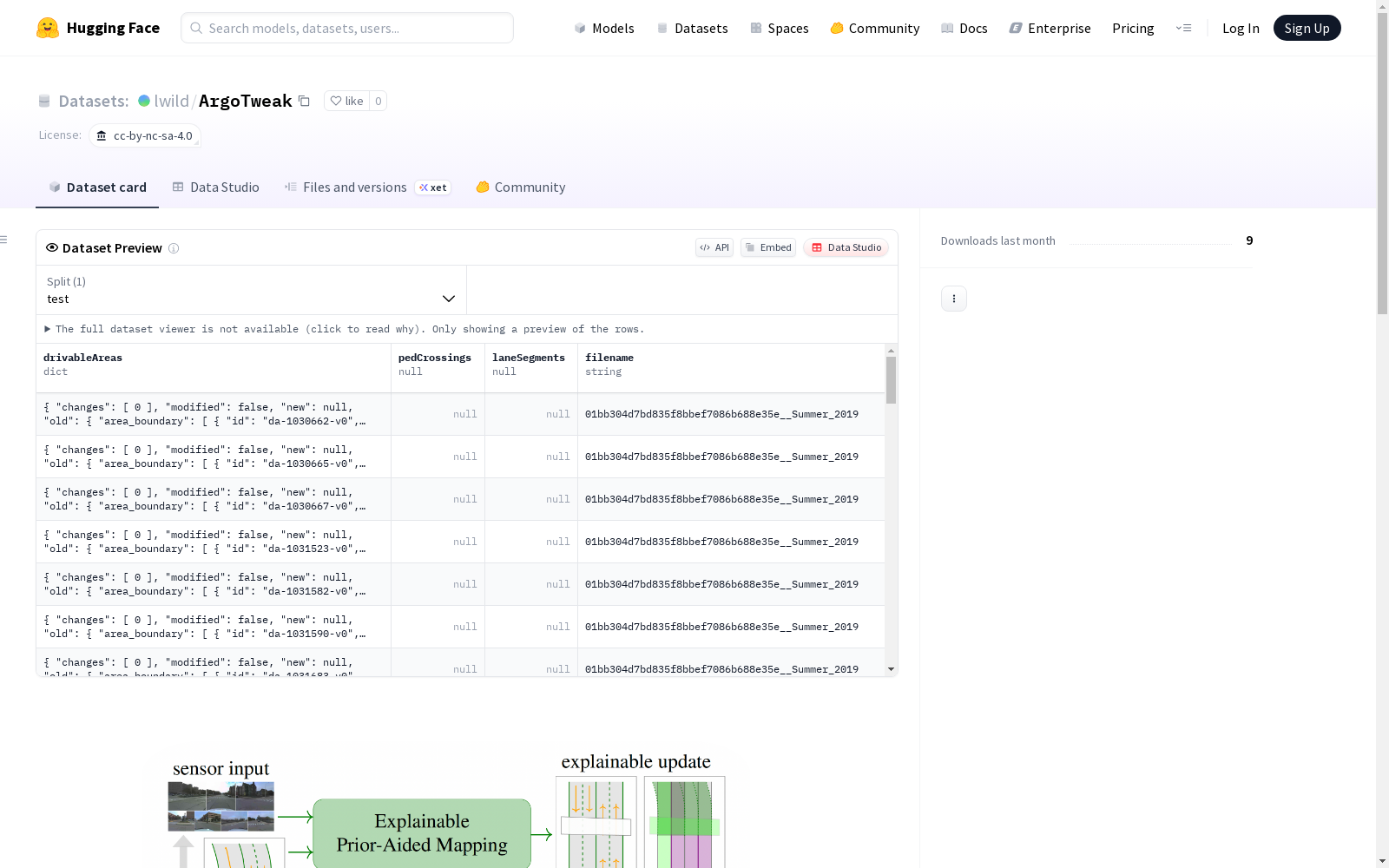Click the cell containing da-1031590-v0
Image resolution: width=1389 pixels, height=868 pixels.
(214, 627)
